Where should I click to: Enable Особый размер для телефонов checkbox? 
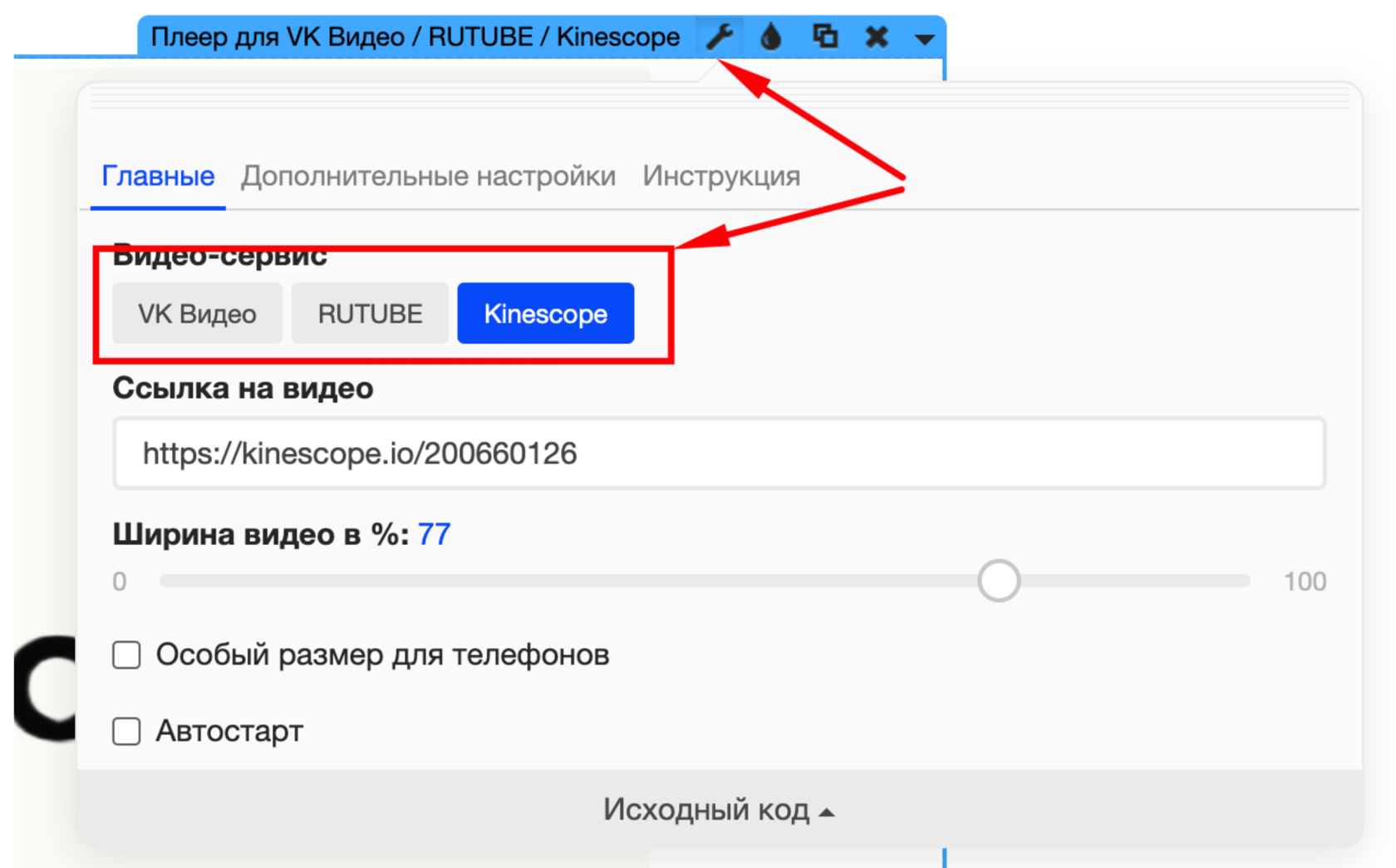[x=126, y=655]
